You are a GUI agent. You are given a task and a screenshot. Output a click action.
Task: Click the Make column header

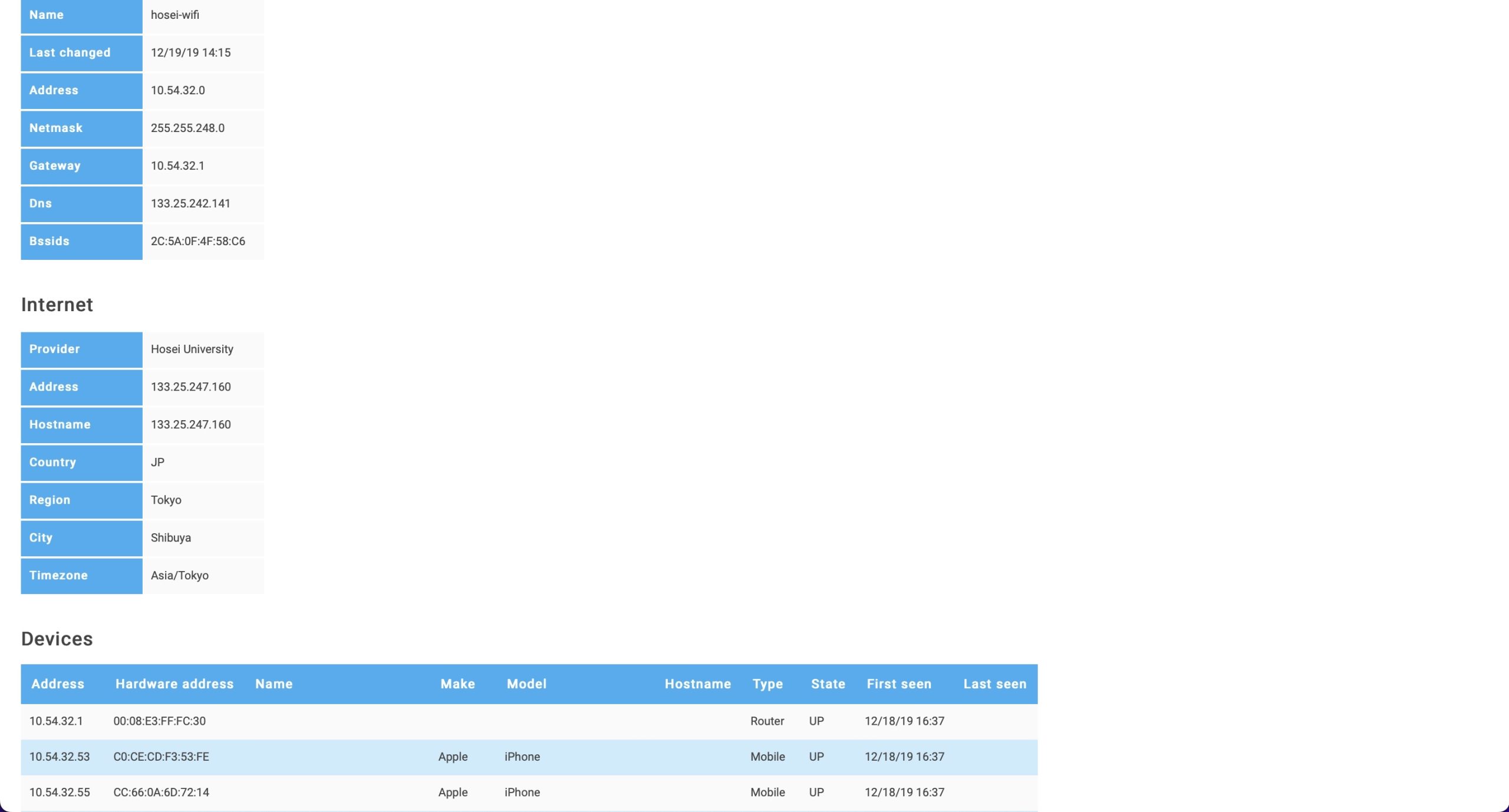pos(457,684)
